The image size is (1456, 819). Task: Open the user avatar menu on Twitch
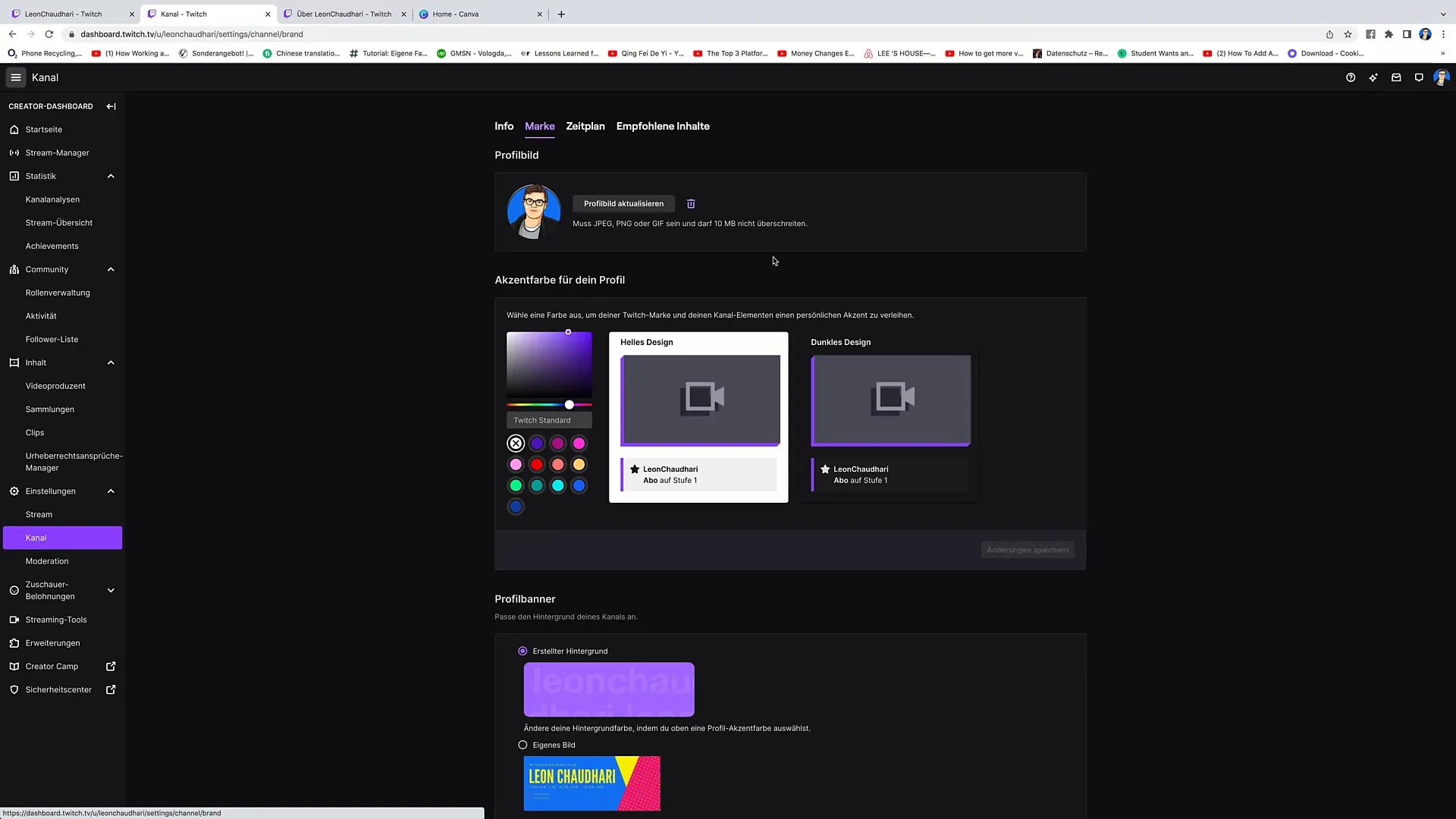pyautogui.click(x=1442, y=77)
